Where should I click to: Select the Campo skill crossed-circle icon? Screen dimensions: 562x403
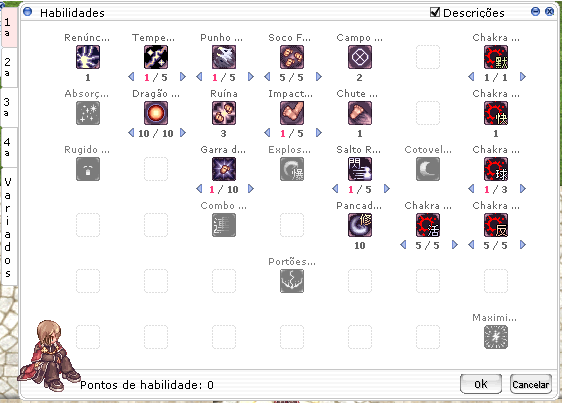[x=360, y=57]
